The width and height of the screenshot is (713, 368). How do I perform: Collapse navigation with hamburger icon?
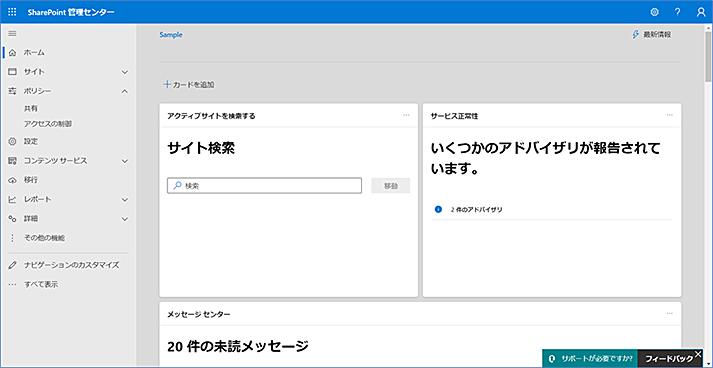tap(12, 34)
